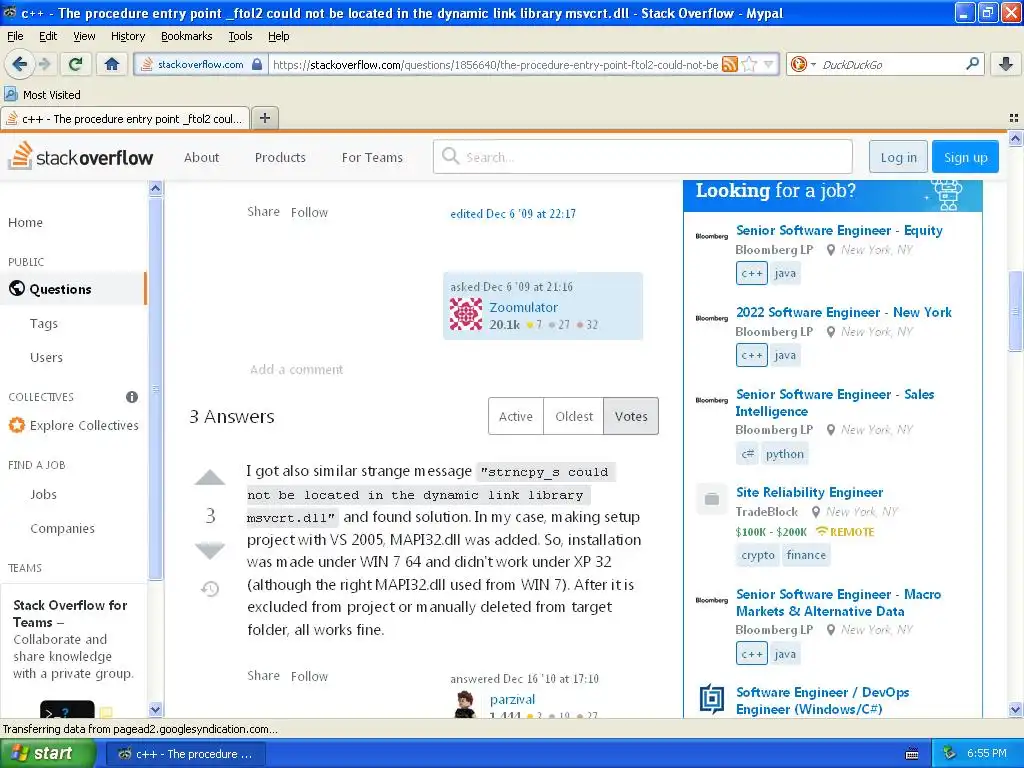1024x768 pixels.
Task: Open Users in left sidebar
Action: 46,357
